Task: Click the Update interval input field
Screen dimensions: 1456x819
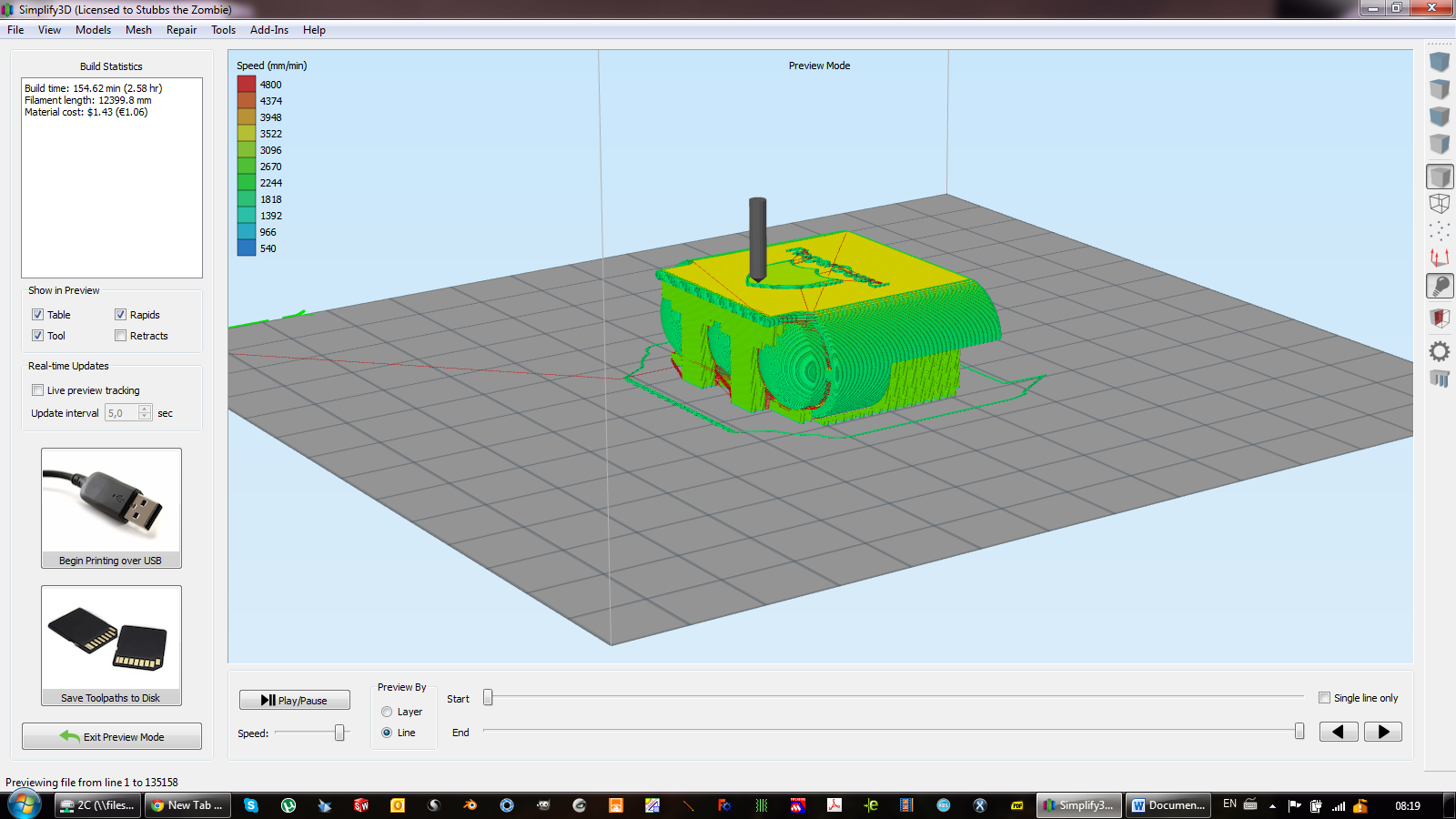Action: (x=122, y=413)
